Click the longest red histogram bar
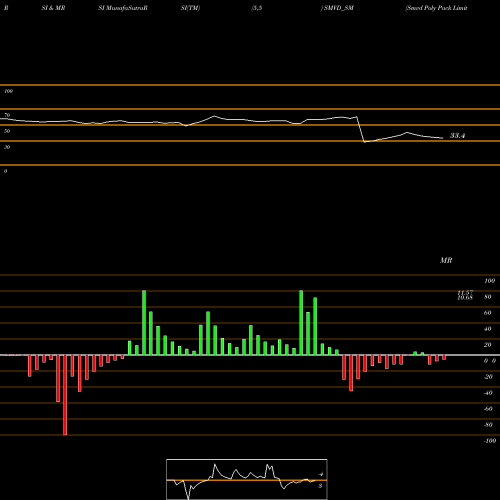 point(65,395)
